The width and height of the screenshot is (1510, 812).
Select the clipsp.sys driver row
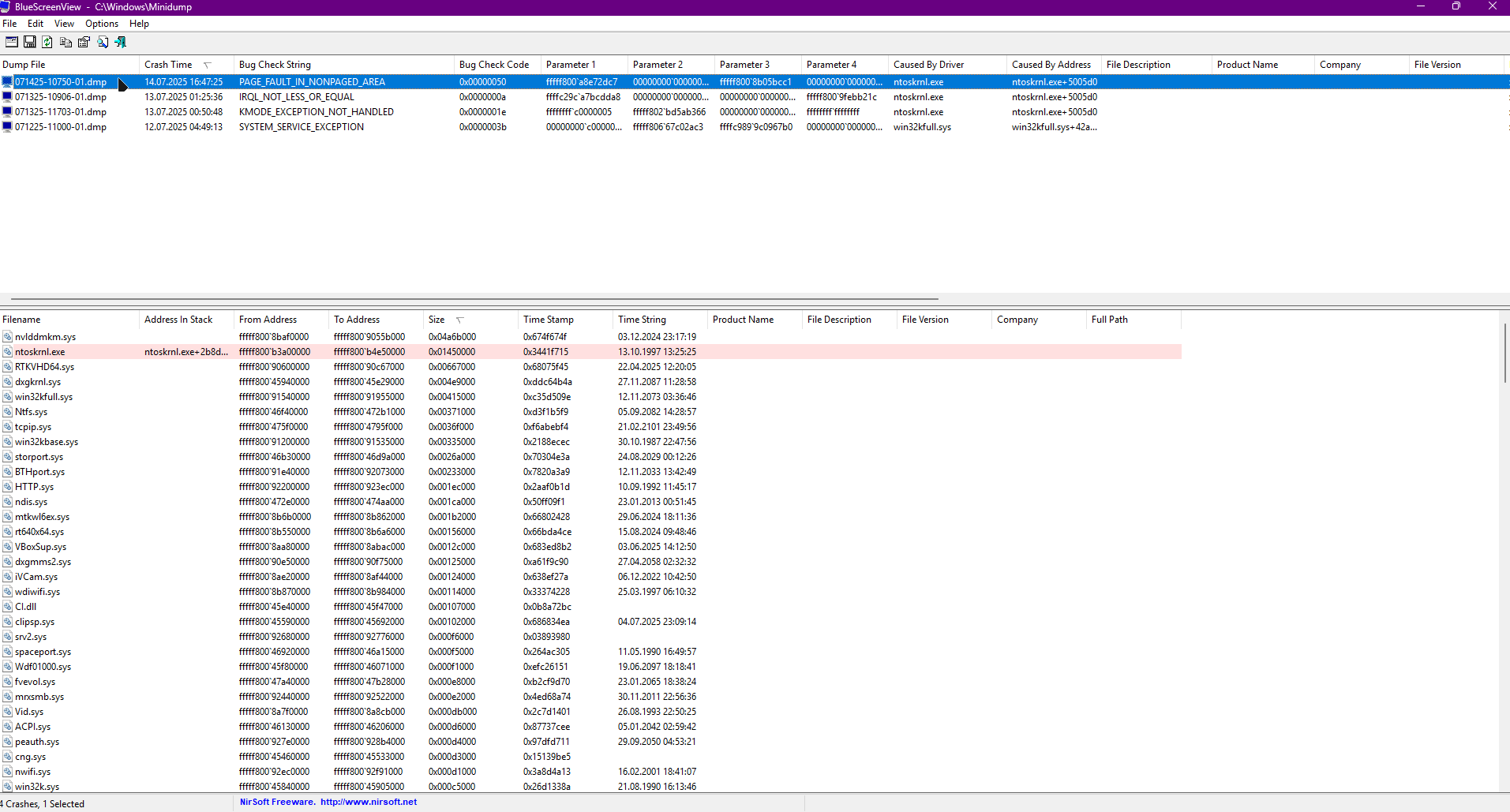tap(590, 622)
